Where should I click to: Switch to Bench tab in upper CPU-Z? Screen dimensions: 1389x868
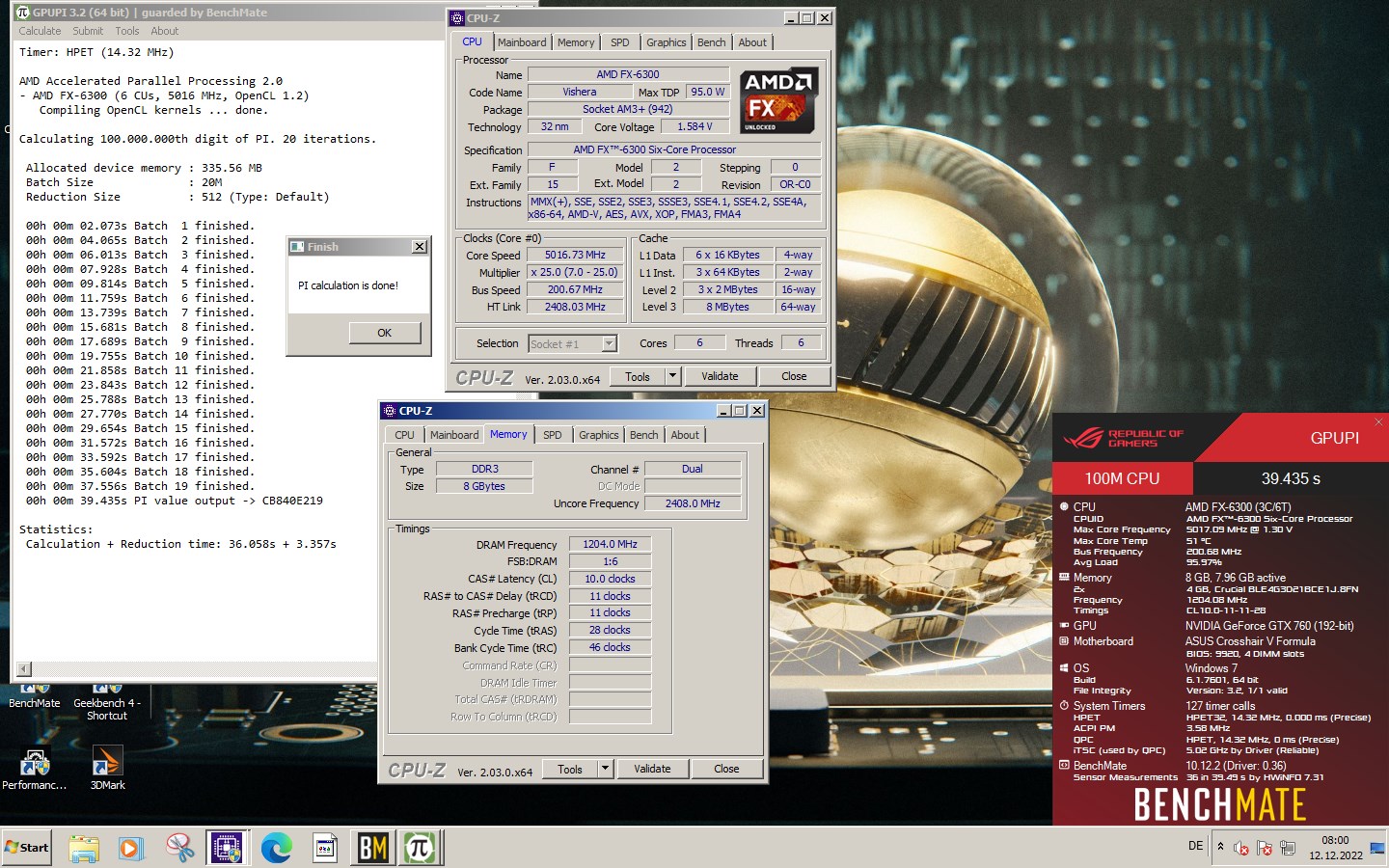[712, 42]
